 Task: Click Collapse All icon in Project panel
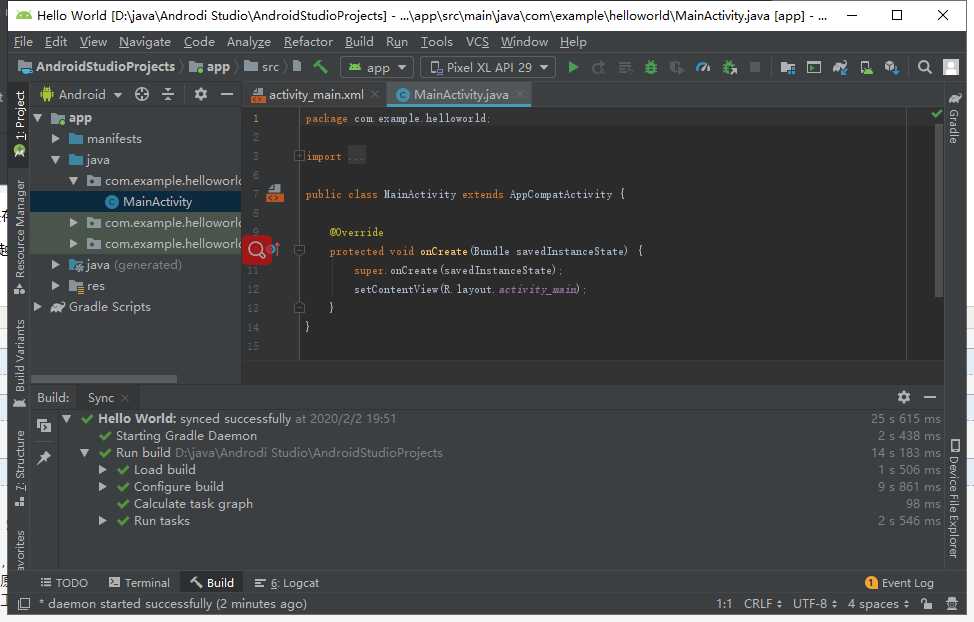point(168,94)
